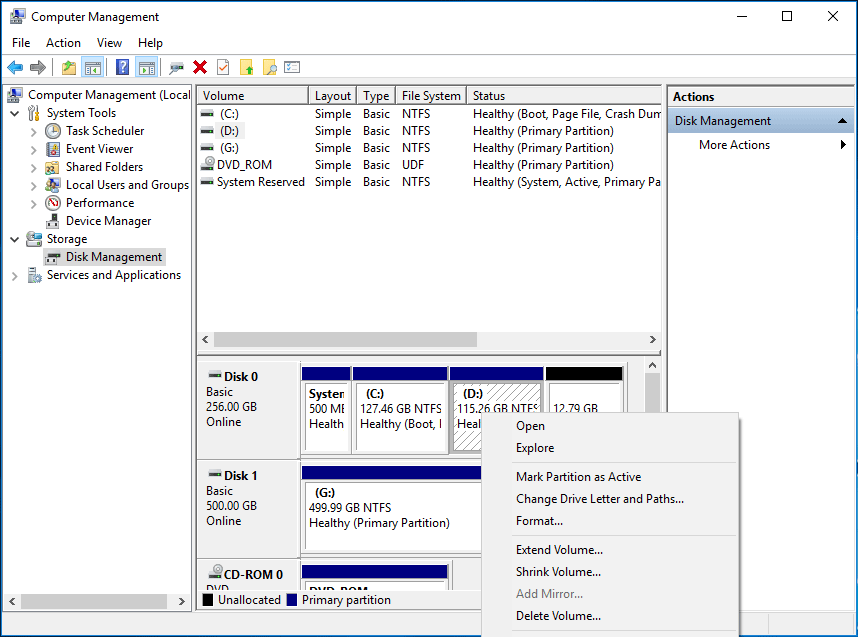
Task: Select the (C:) volume row
Action: coord(429,114)
